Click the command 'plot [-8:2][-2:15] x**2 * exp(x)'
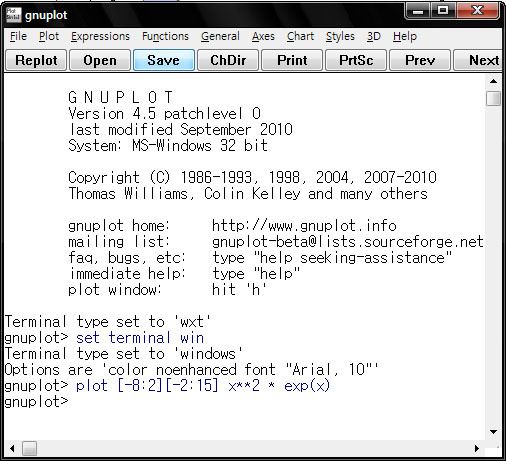 click(x=203, y=386)
